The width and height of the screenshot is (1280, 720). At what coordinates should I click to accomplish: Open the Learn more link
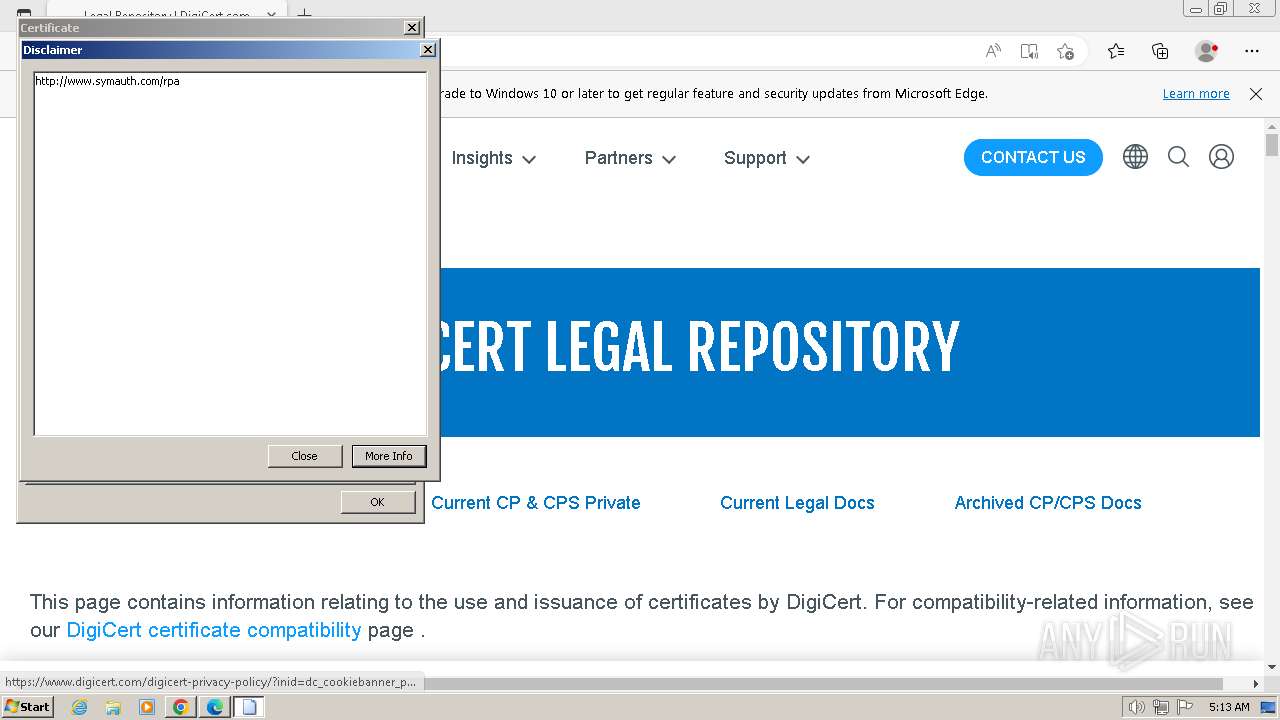pyautogui.click(x=1196, y=94)
